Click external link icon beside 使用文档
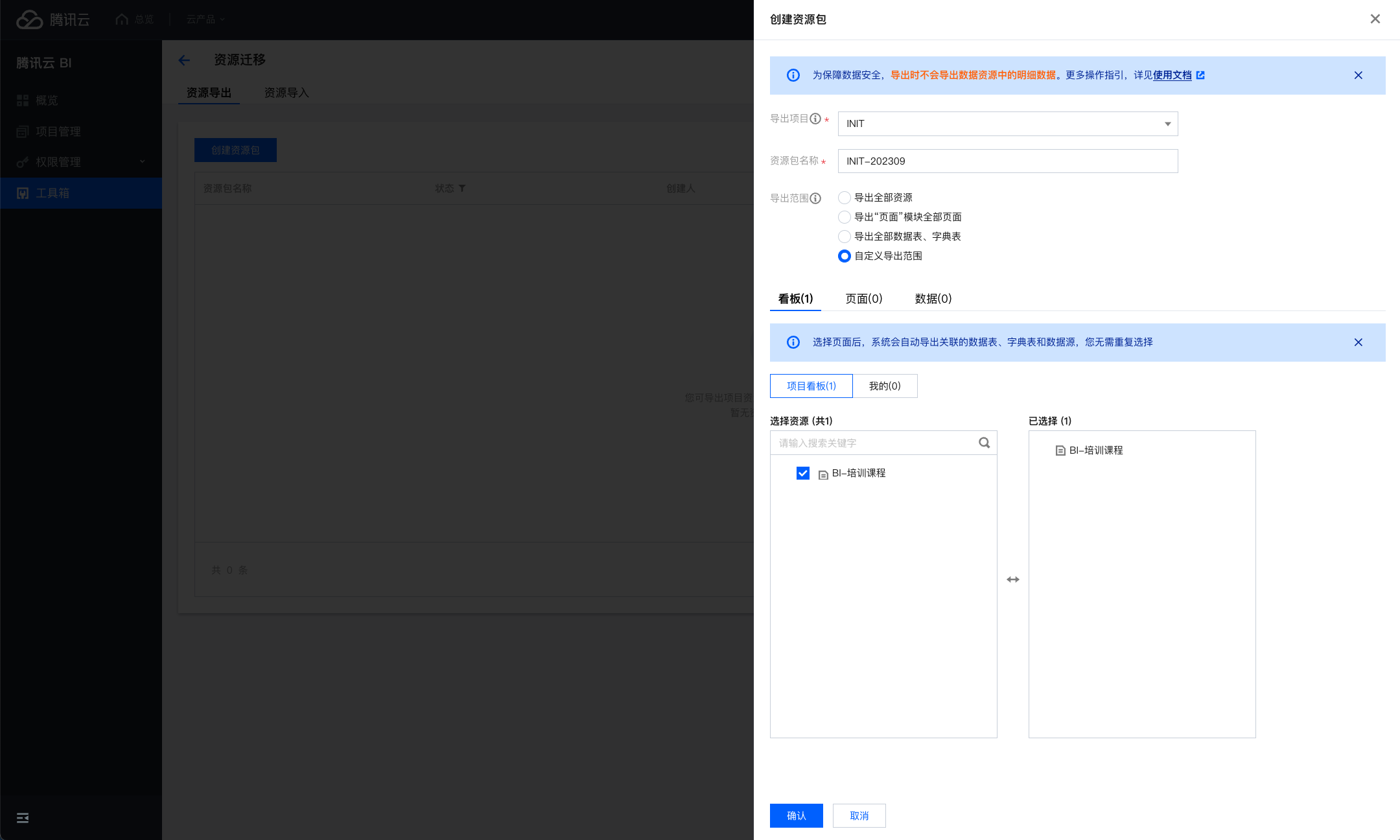 pyautogui.click(x=1200, y=75)
